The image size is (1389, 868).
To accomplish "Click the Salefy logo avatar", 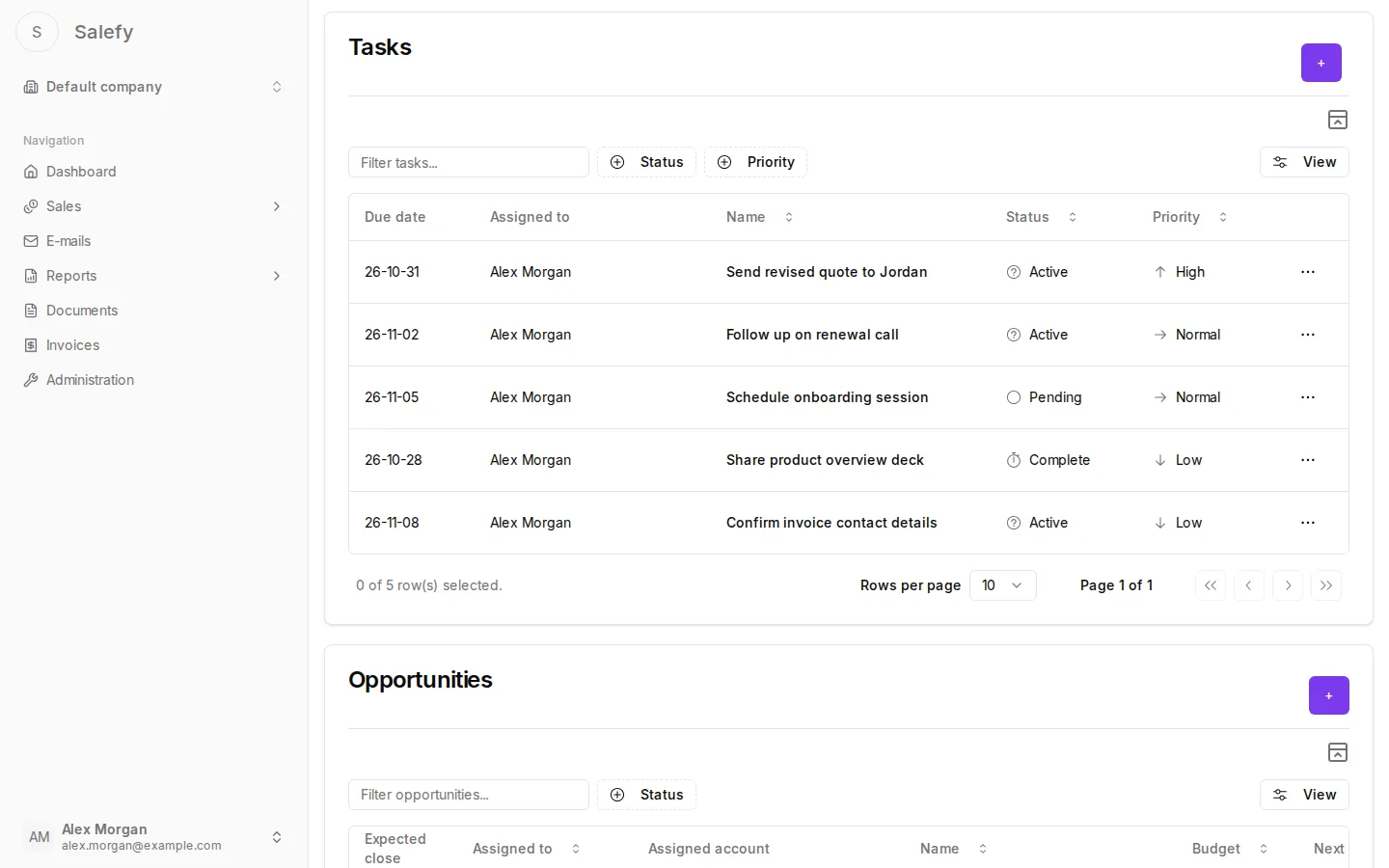I will coord(38,32).
